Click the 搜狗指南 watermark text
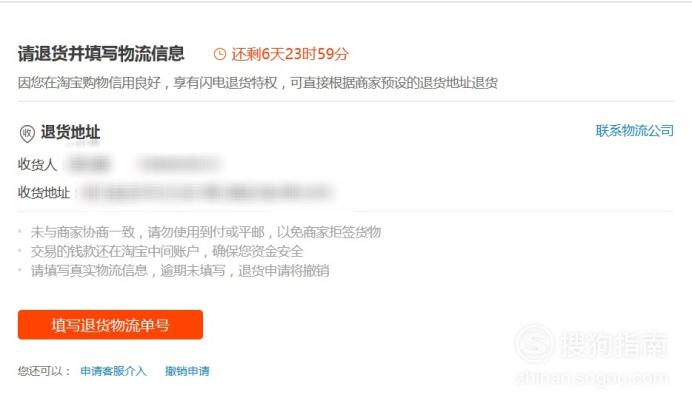The height and width of the screenshot is (412, 692). [x=615, y=344]
